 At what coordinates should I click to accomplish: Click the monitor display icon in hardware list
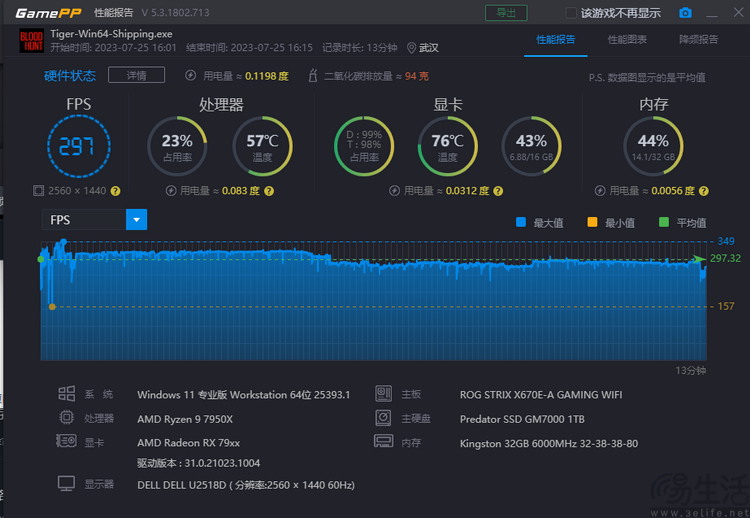point(66,483)
